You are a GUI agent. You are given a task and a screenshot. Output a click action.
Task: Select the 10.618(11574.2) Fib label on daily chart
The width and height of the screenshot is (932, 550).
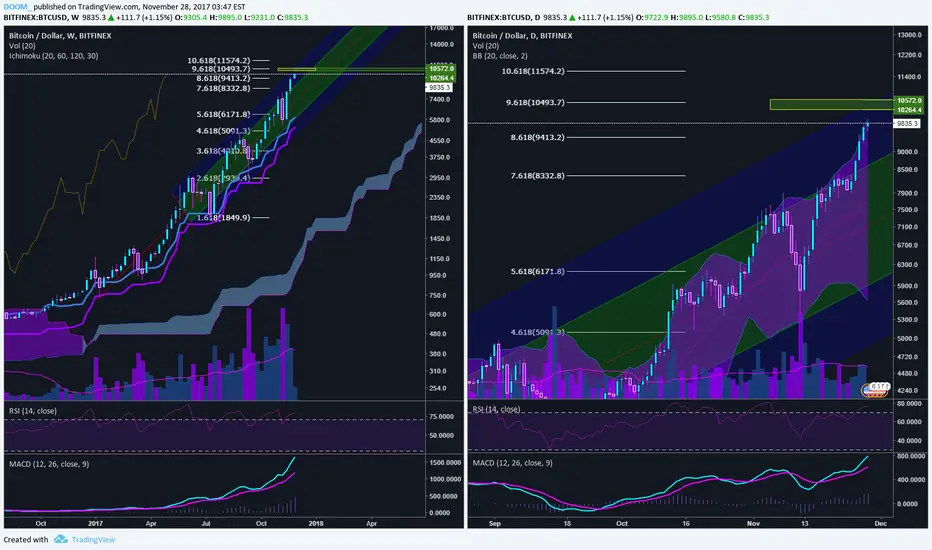point(533,71)
